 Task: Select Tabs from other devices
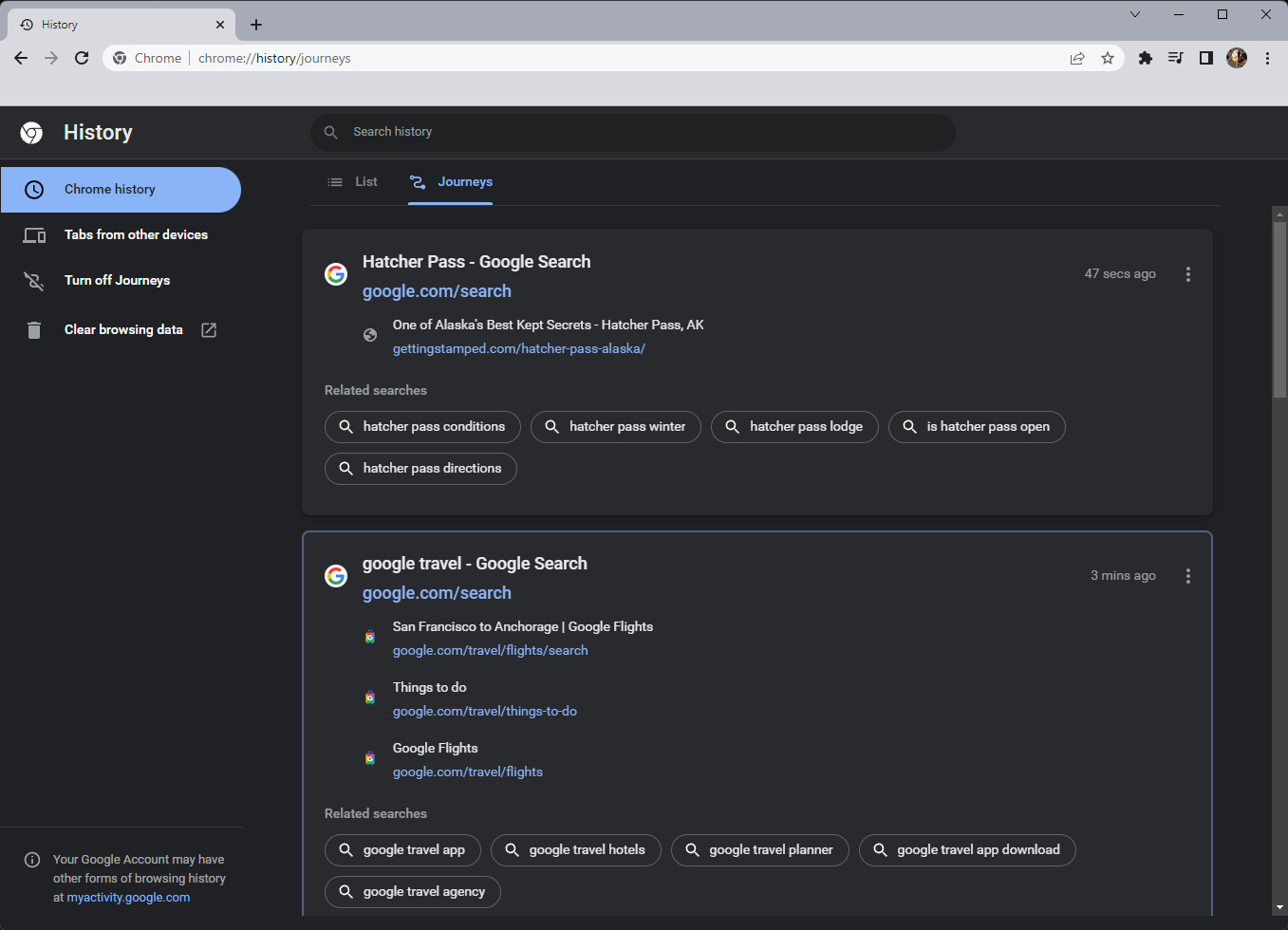136,234
